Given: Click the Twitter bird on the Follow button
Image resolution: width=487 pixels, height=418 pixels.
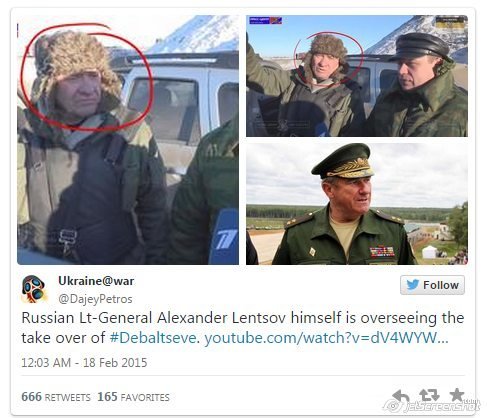Looking at the screenshot, I should click(413, 285).
